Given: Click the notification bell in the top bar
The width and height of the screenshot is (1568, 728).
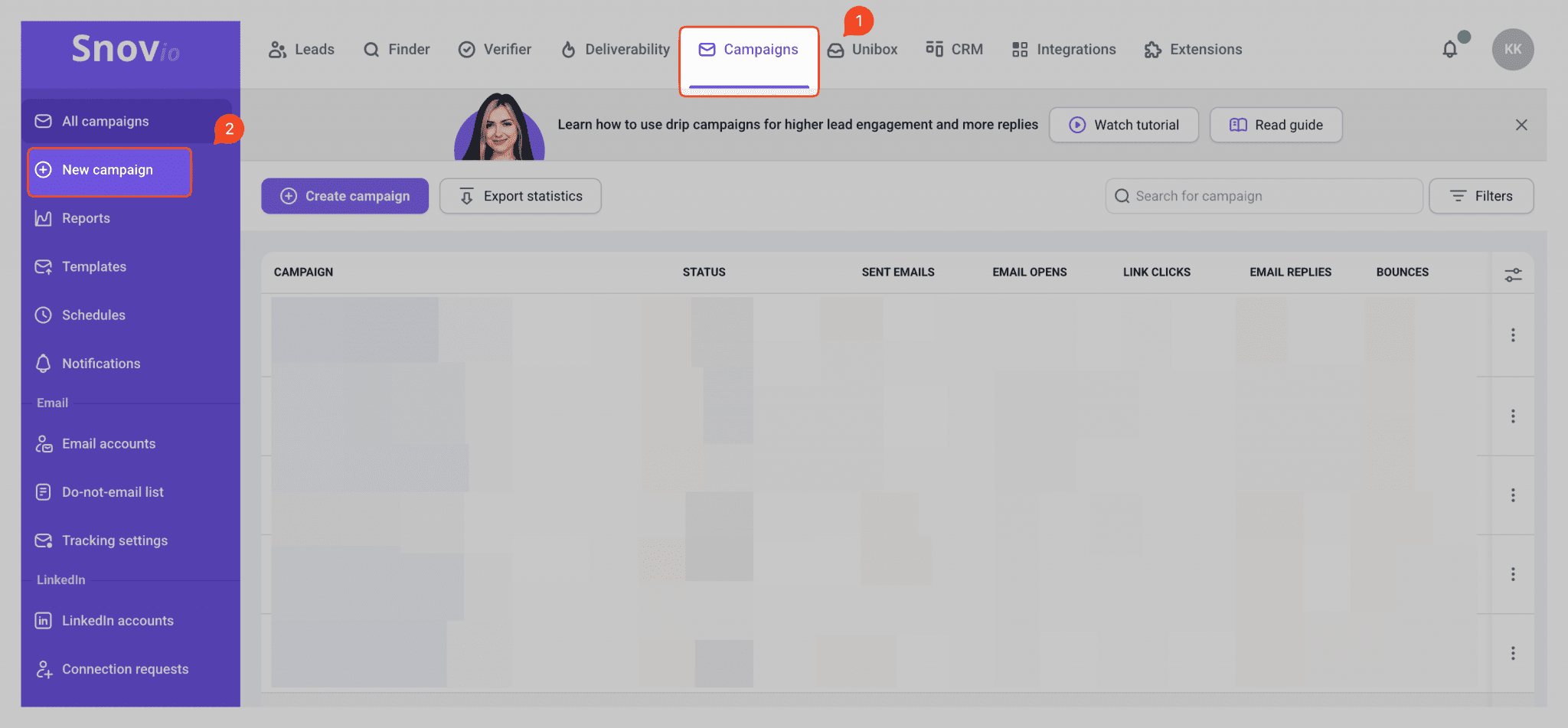Looking at the screenshot, I should (1449, 48).
